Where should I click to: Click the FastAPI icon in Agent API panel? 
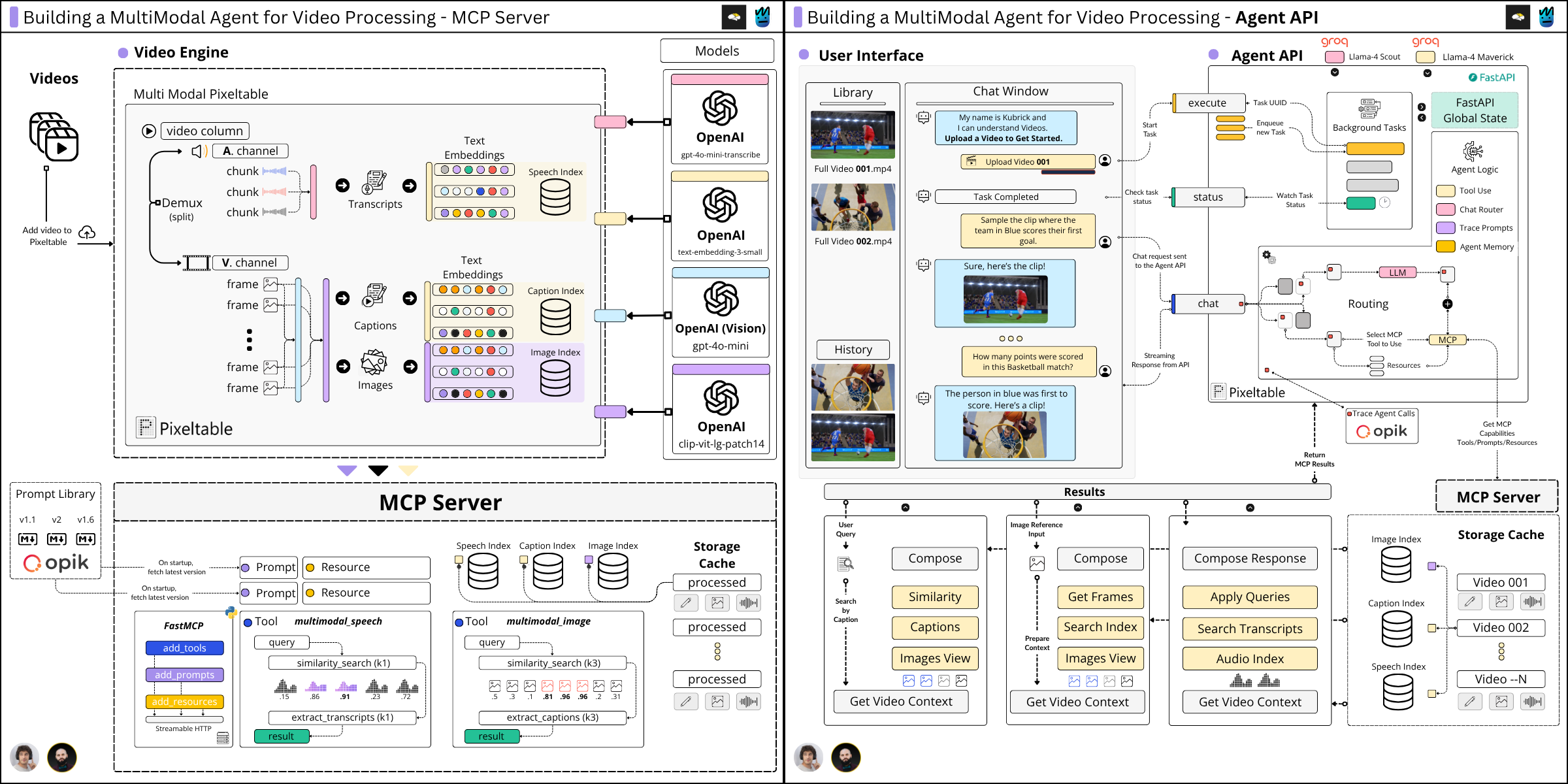tap(1472, 77)
